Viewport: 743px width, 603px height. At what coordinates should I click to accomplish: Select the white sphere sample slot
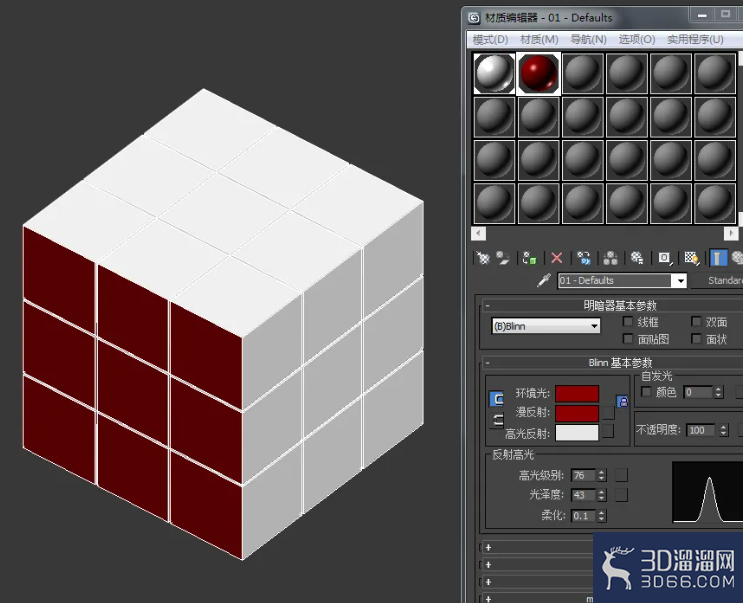tap(494, 73)
